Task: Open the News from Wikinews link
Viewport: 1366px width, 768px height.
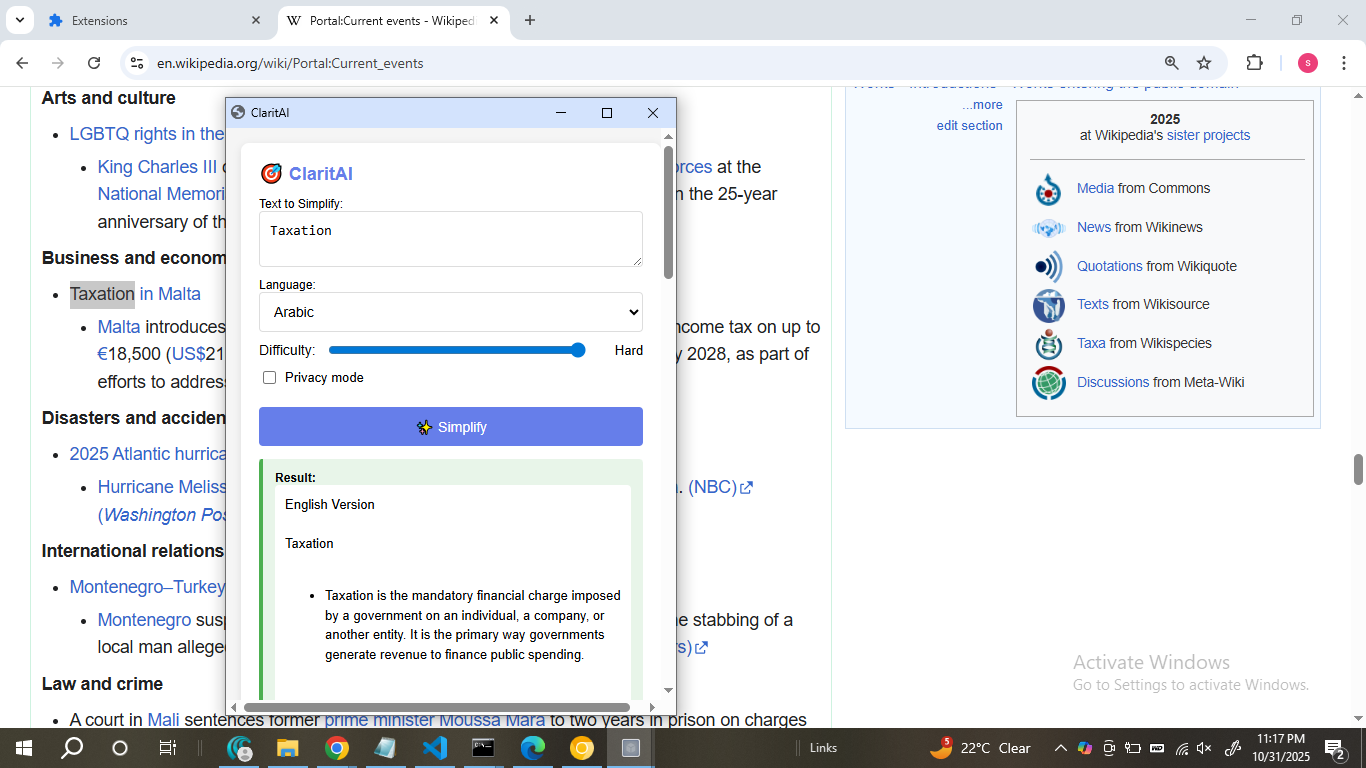Action: click(1094, 227)
